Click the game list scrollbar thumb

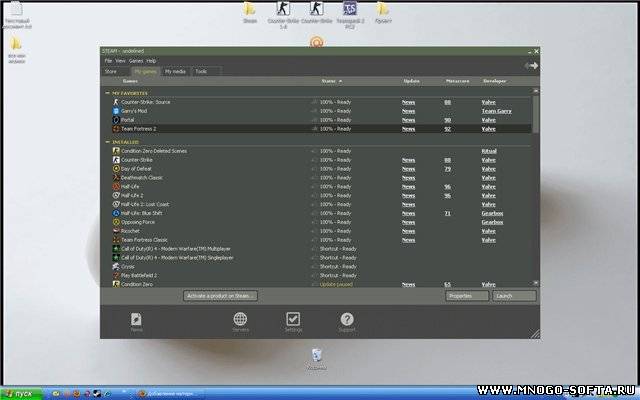coord(536,113)
